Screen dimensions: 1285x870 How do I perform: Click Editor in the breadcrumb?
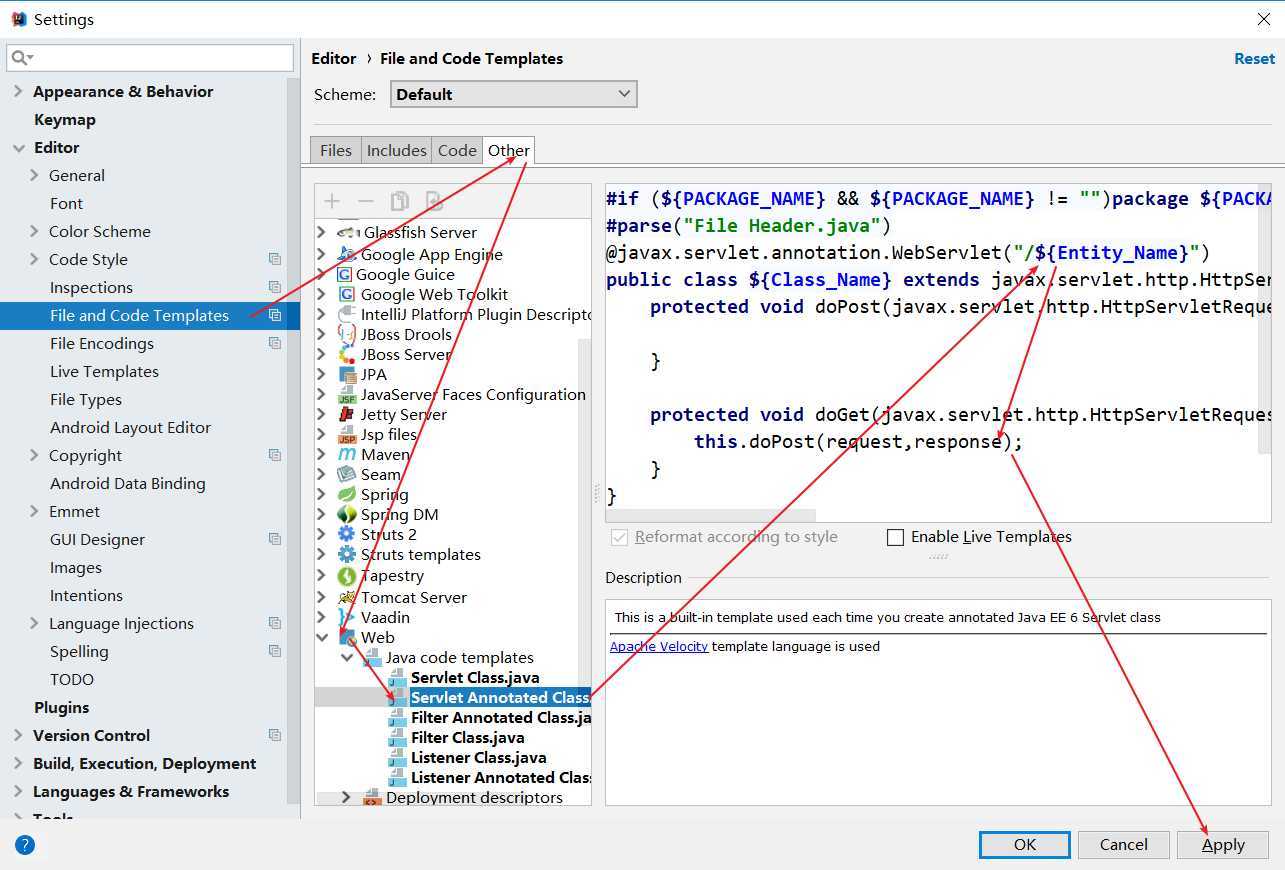[334, 58]
